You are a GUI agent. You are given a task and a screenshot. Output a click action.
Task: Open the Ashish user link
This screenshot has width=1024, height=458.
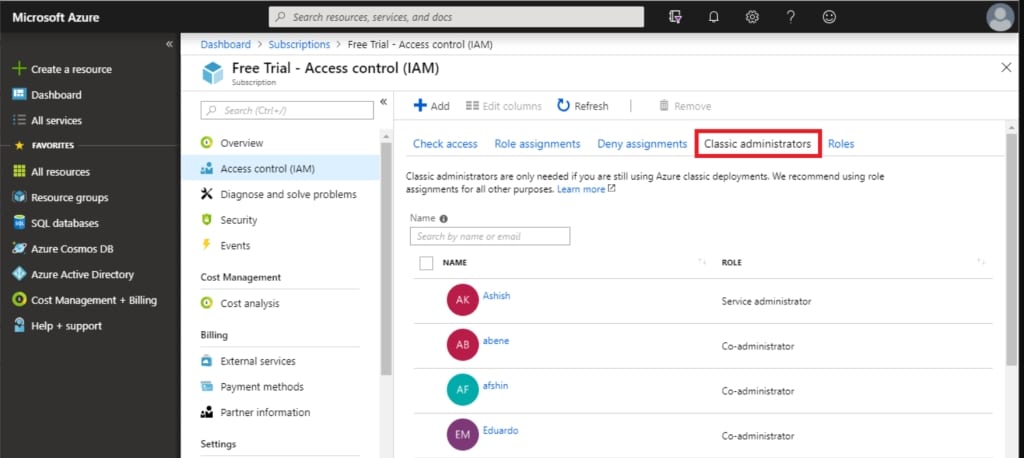point(496,296)
